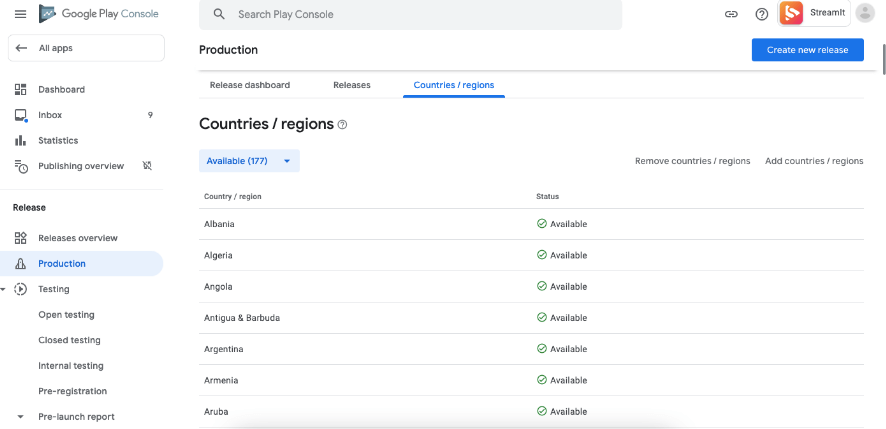This screenshot has width=886, height=429.
Task: Switch to the Releases tab
Action: tap(352, 85)
